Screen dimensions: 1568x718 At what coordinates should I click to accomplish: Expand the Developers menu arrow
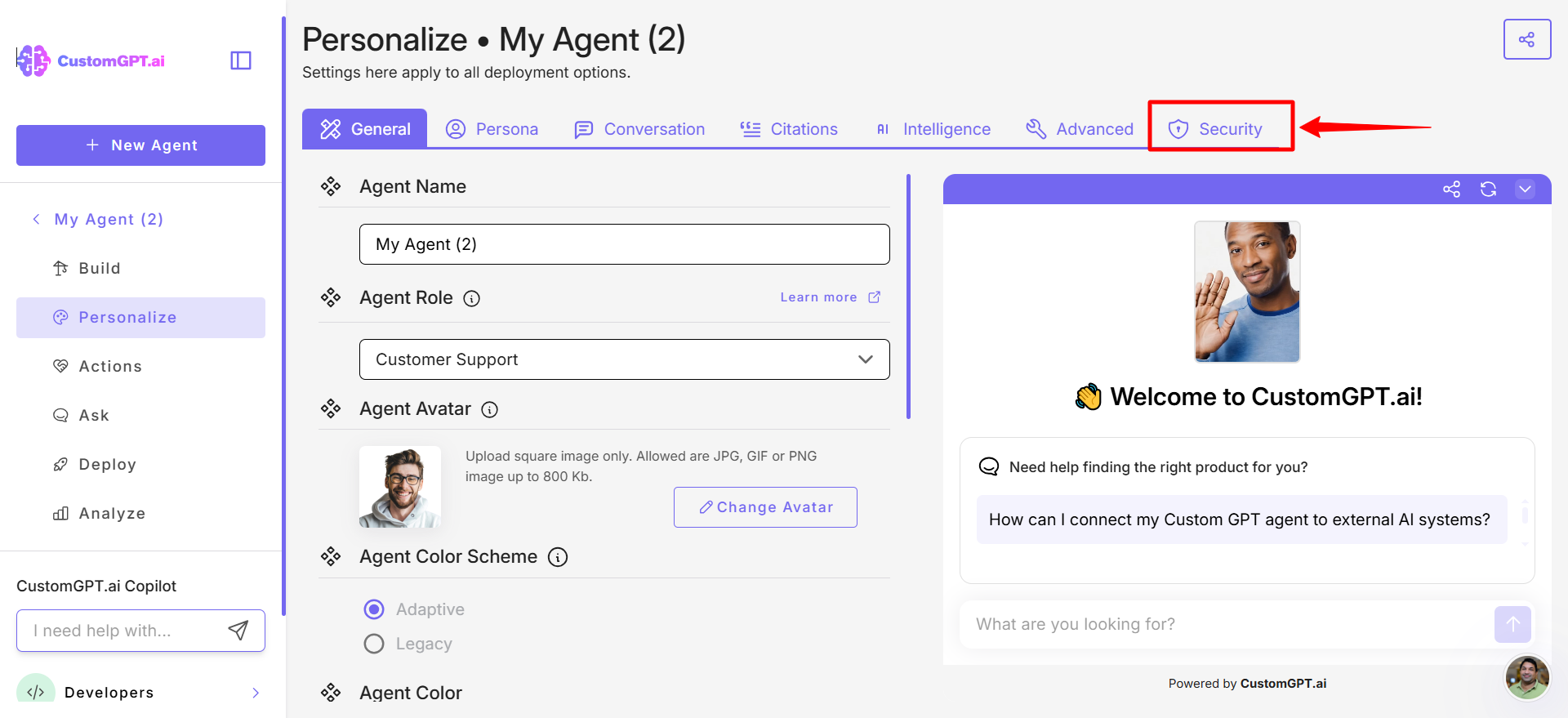pos(256,693)
